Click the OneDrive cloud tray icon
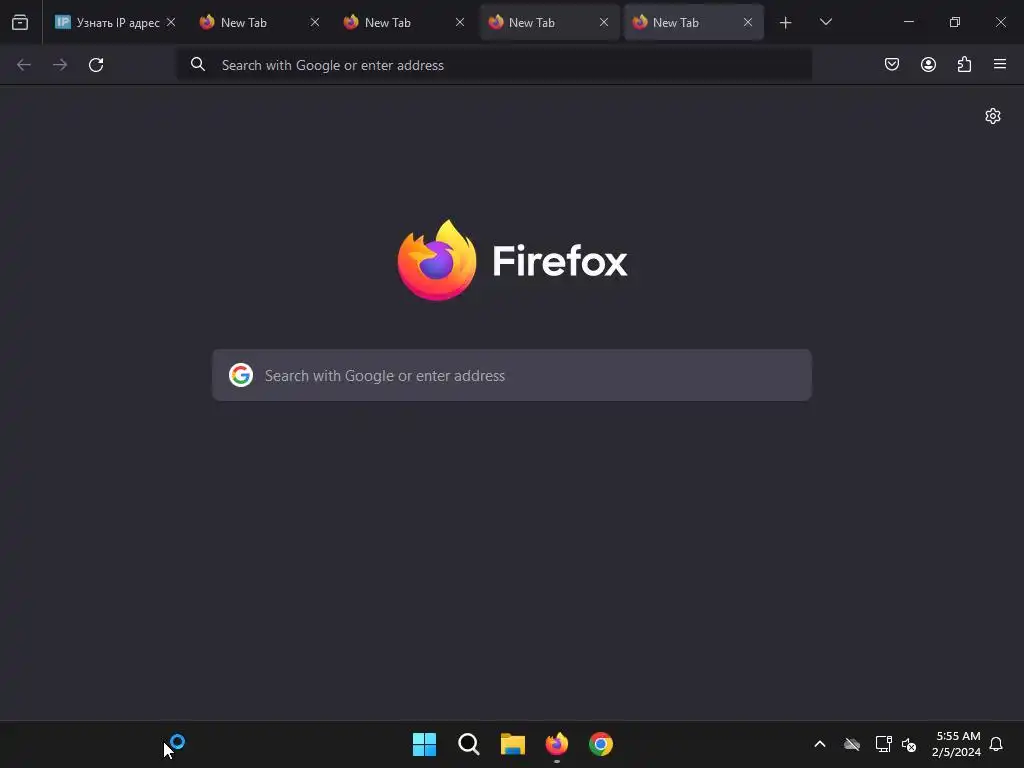1024x768 pixels. [852, 744]
